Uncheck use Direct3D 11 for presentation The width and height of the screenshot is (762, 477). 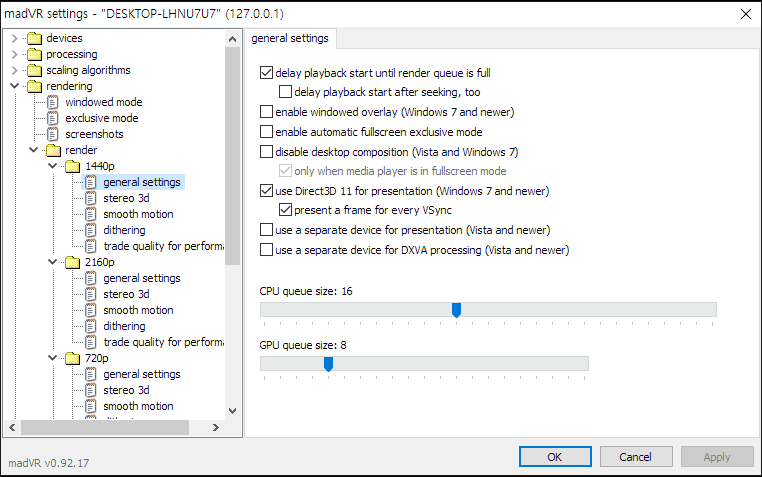pos(266,191)
